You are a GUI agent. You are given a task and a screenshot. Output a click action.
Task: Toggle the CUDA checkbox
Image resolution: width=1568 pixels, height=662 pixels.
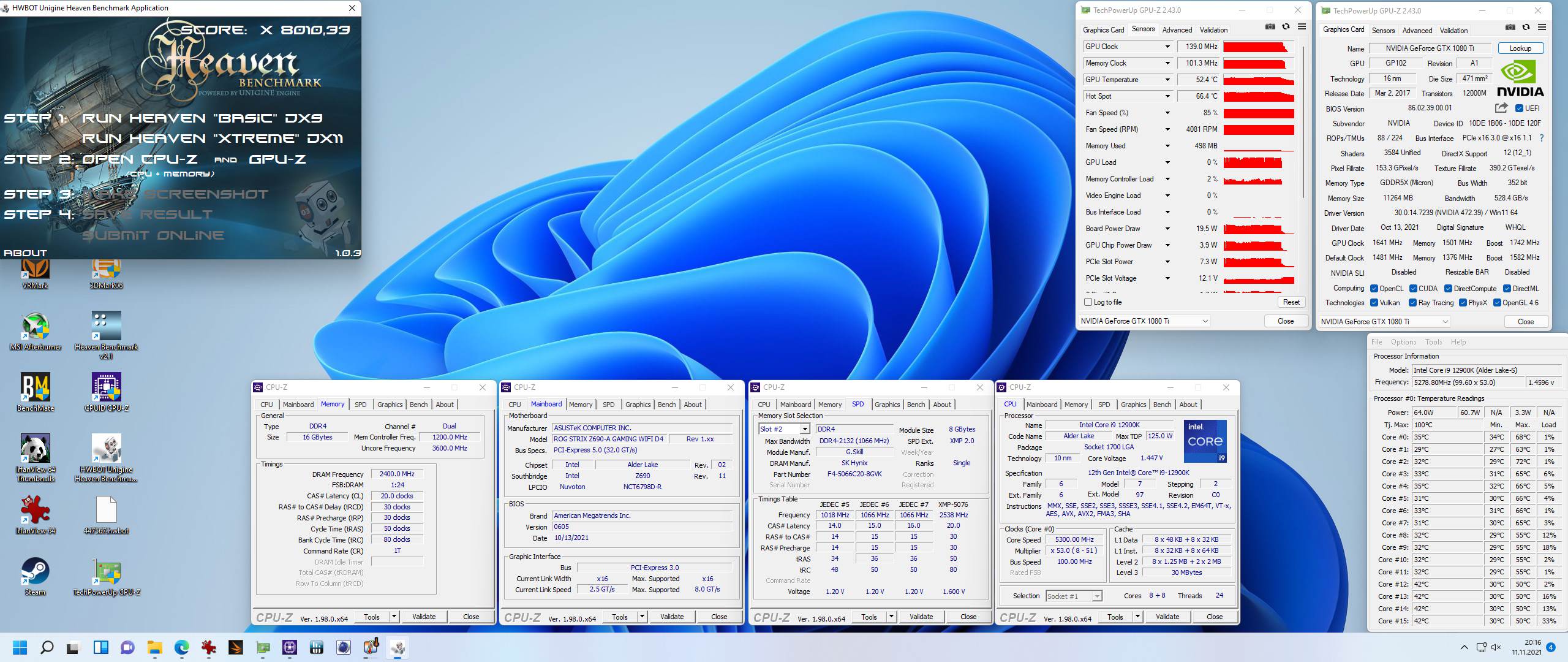[1413, 289]
